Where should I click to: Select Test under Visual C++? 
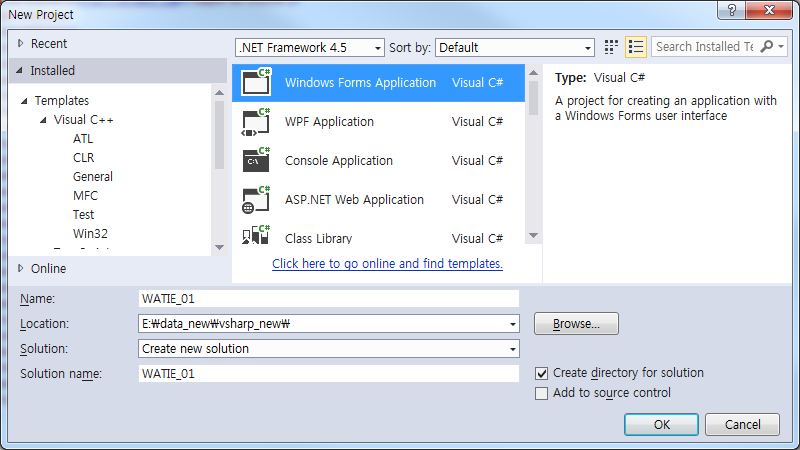point(83,214)
